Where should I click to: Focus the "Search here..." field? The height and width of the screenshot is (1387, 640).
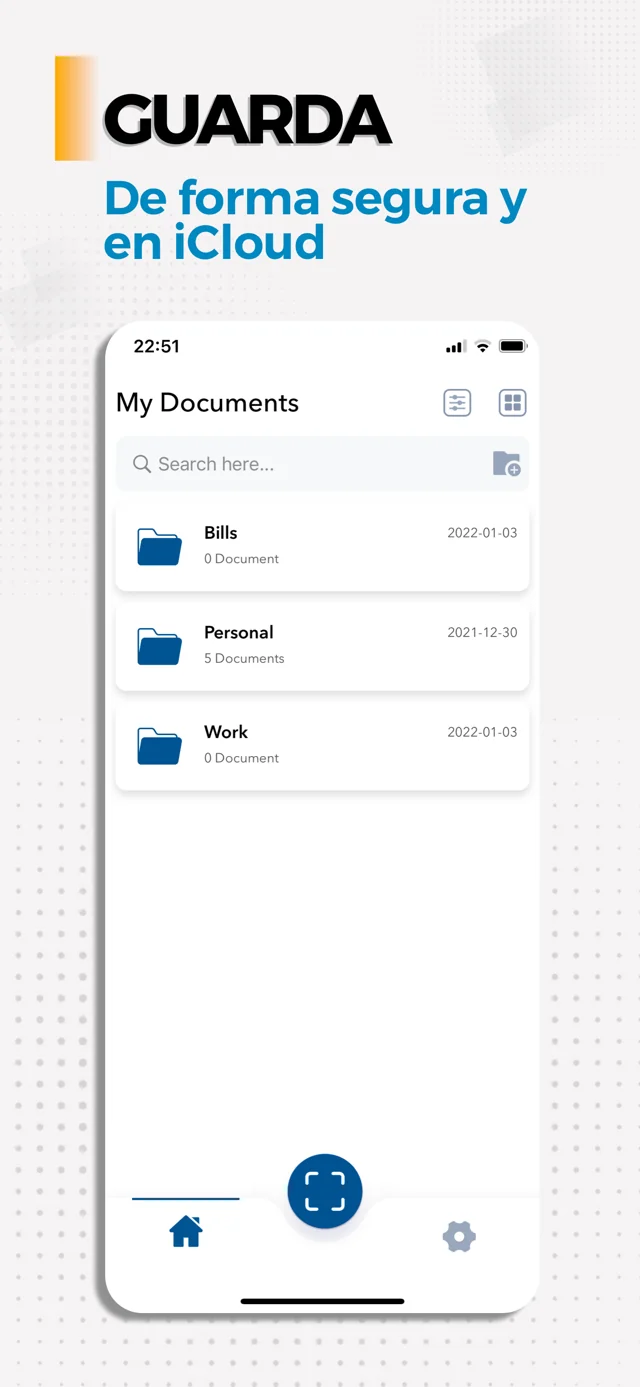point(322,464)
